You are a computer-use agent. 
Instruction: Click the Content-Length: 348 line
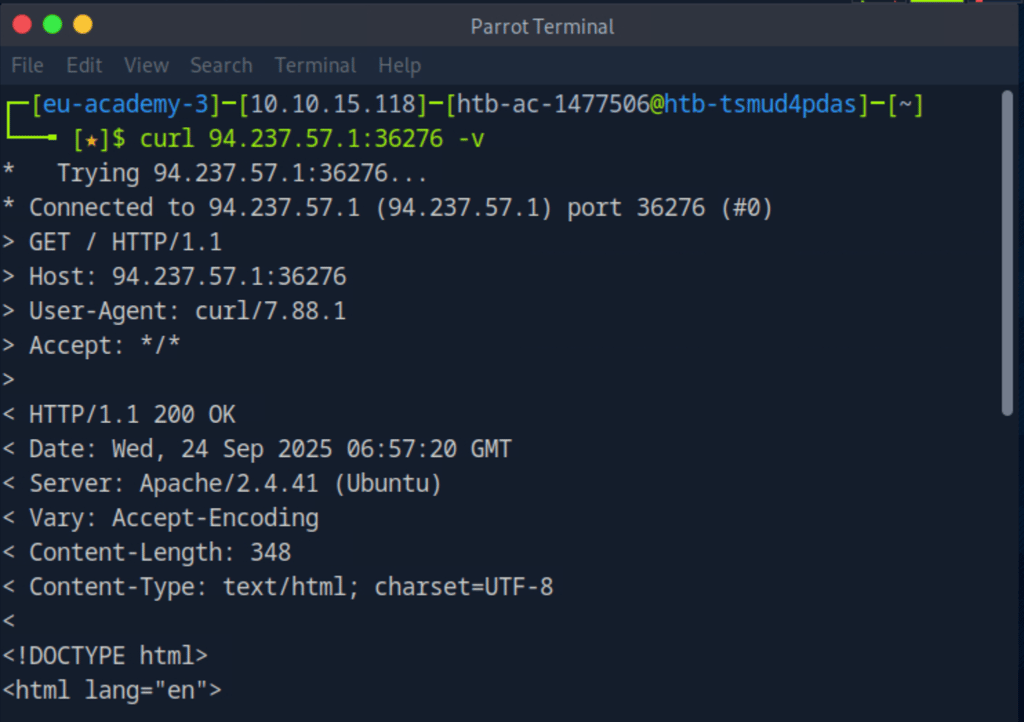[160, 553]
